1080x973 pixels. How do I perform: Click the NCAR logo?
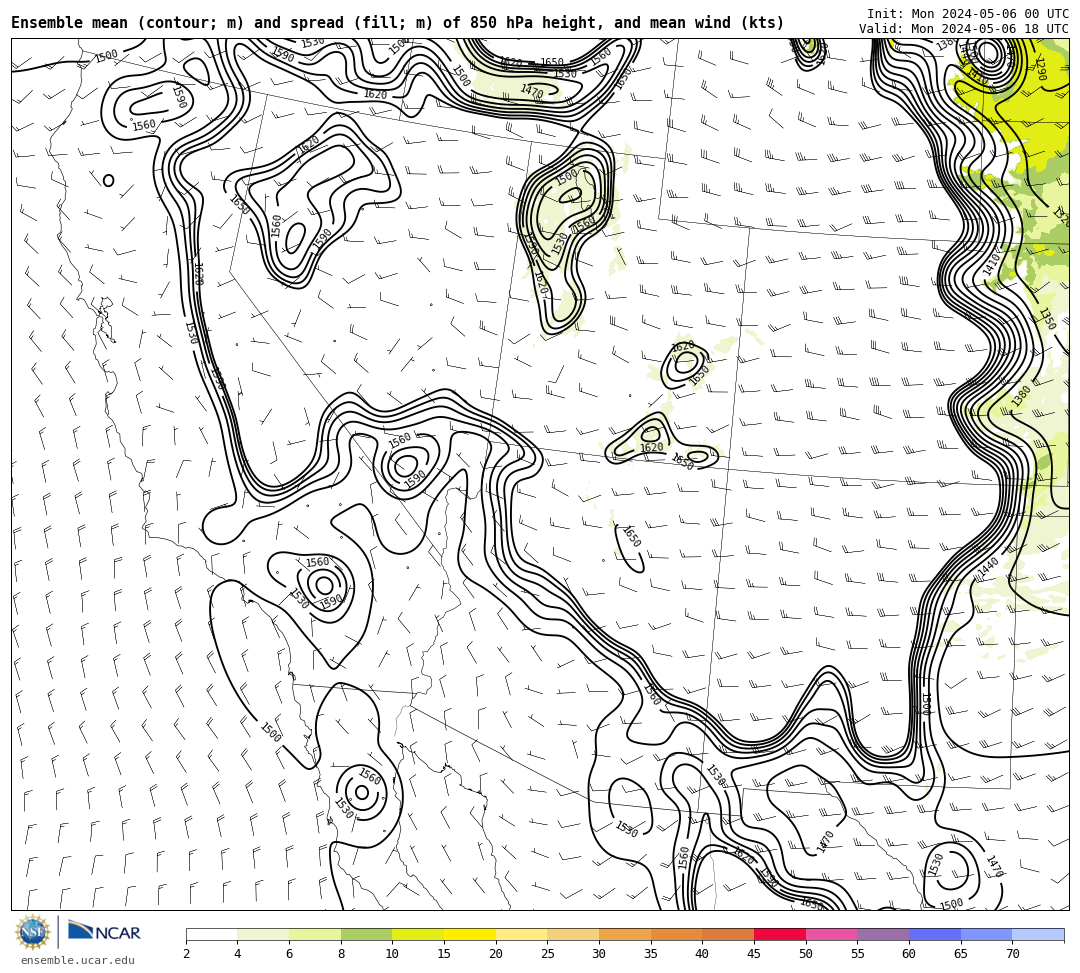point(104,932)
